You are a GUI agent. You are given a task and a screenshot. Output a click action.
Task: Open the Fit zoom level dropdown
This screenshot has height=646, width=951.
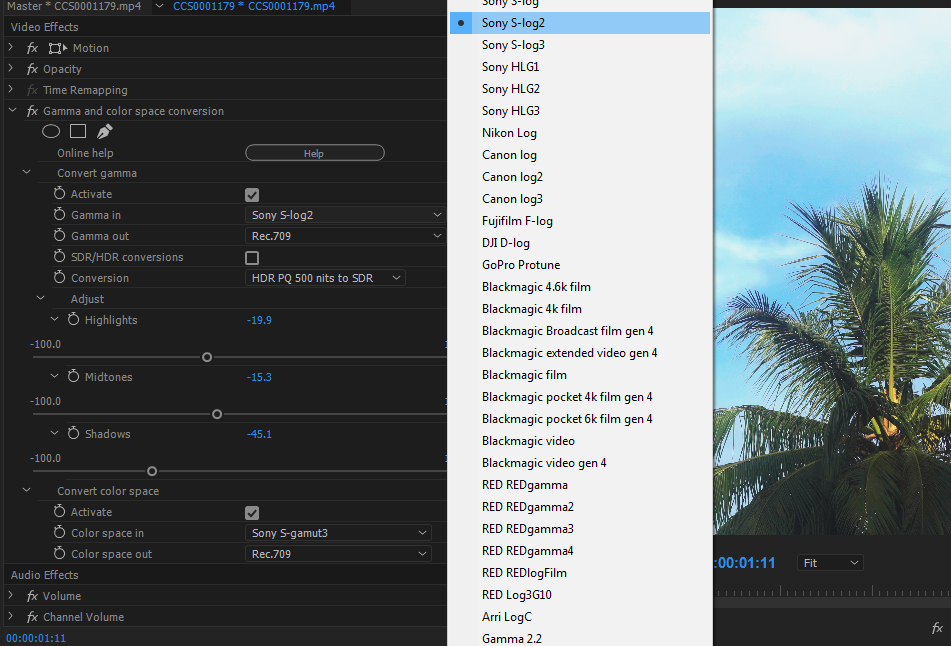(x=830, y=563)
